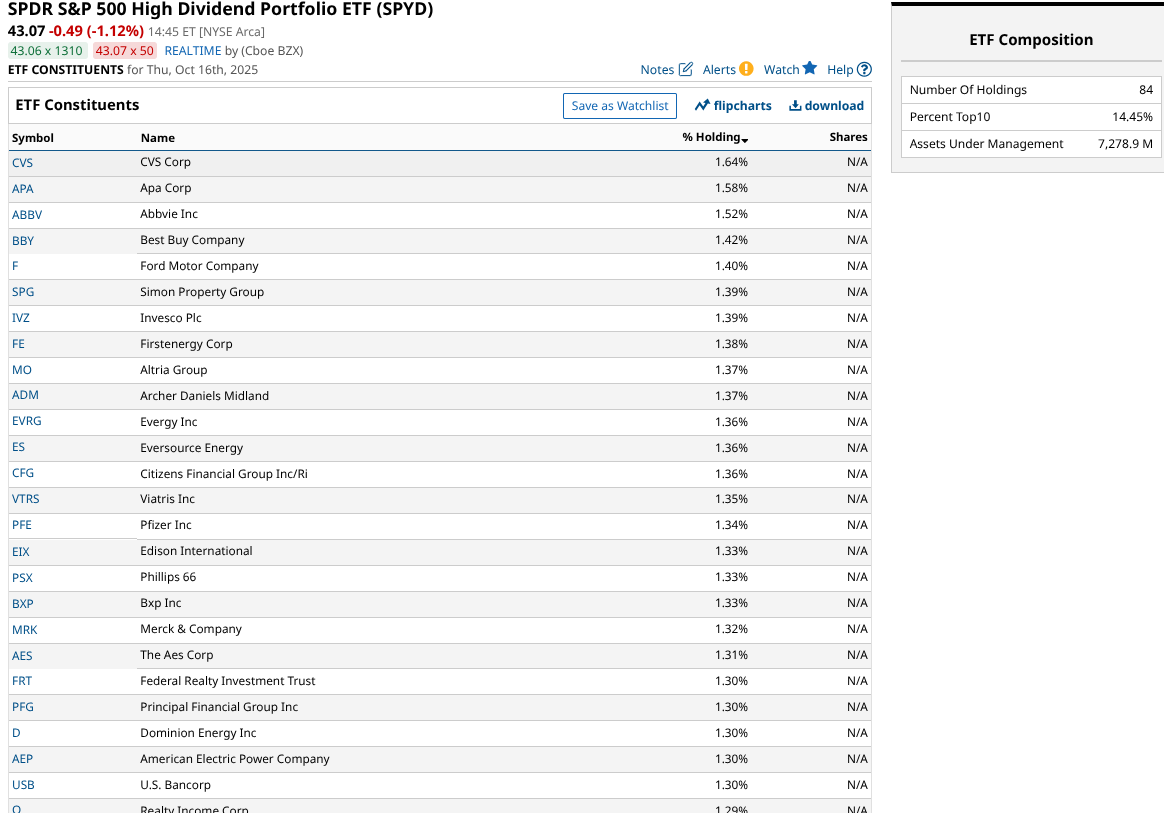The image size is (1164, 813).
Task: Select 'Citizens Financial Group Inc/Ri' text
Action: pyautogui.click(x=224, y=474)
